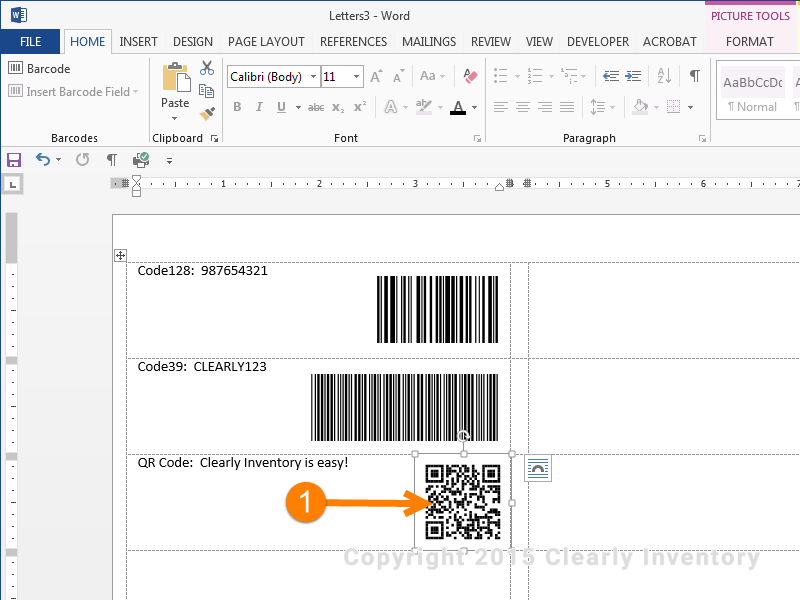
Task: Open the Paragraph dialog launcher
Action: click(x=703, y=138)
